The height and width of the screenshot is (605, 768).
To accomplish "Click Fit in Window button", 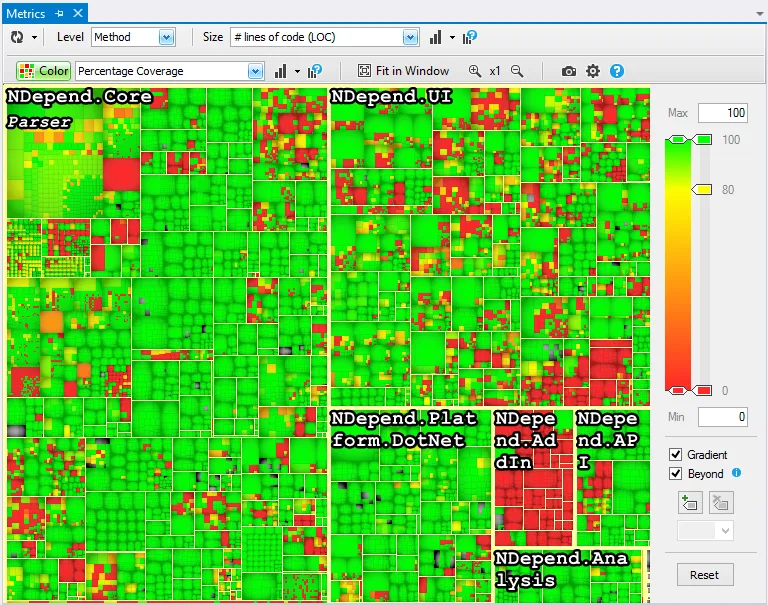I will point(404,71).
